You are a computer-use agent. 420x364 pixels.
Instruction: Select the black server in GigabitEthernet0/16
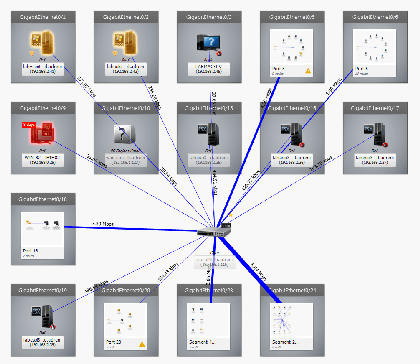292,134
